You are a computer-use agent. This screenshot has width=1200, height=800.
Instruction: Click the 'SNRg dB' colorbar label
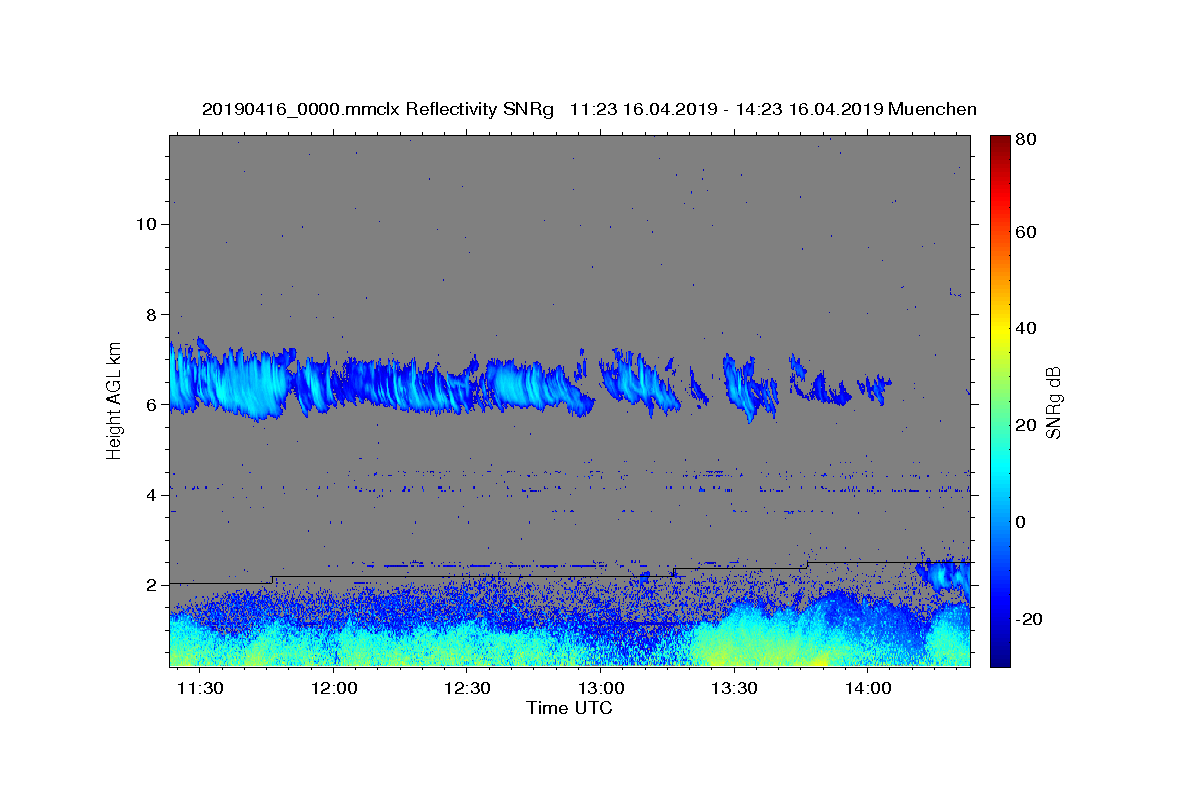click(1053, 403)
